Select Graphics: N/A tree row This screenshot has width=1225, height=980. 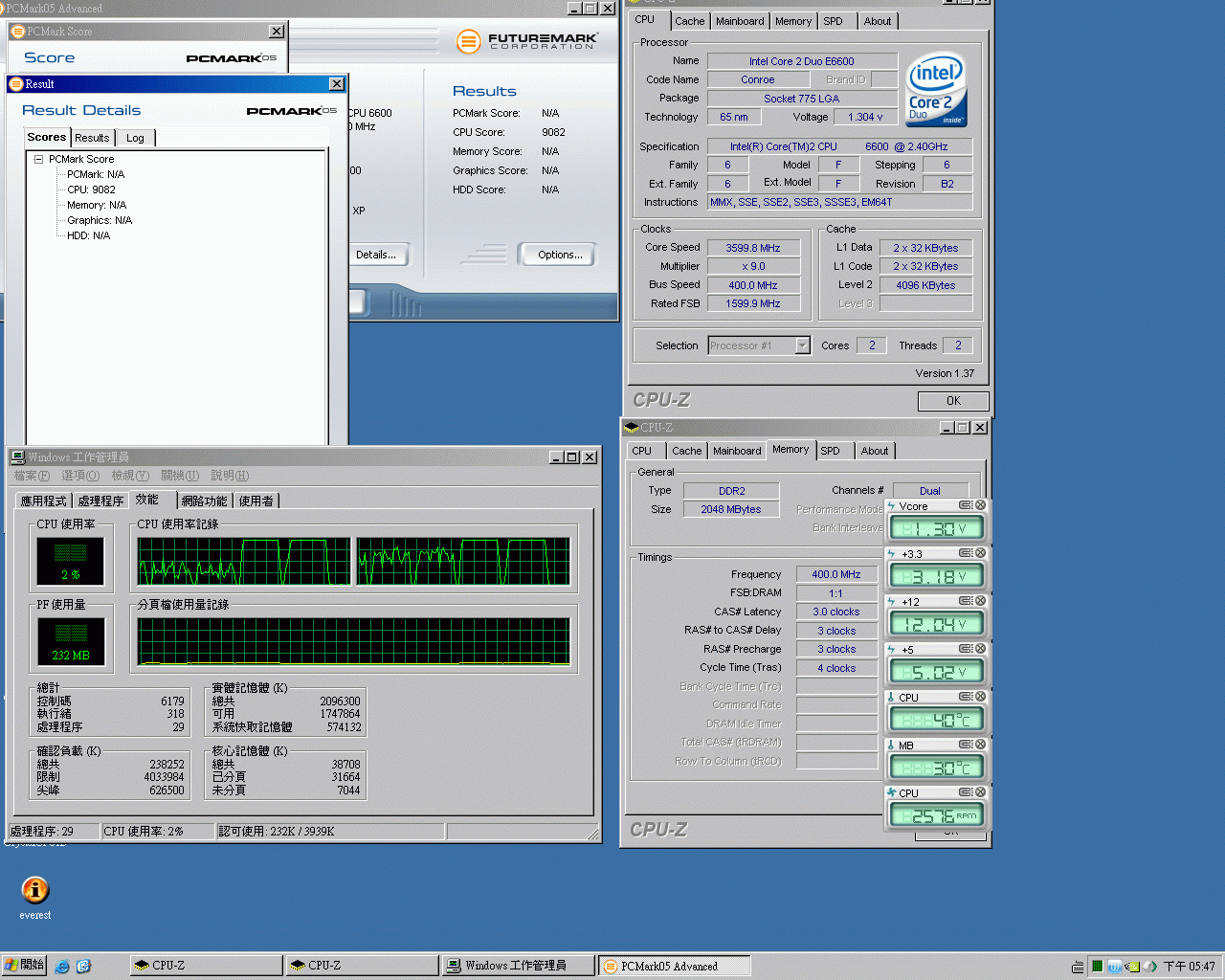point(100,220)
